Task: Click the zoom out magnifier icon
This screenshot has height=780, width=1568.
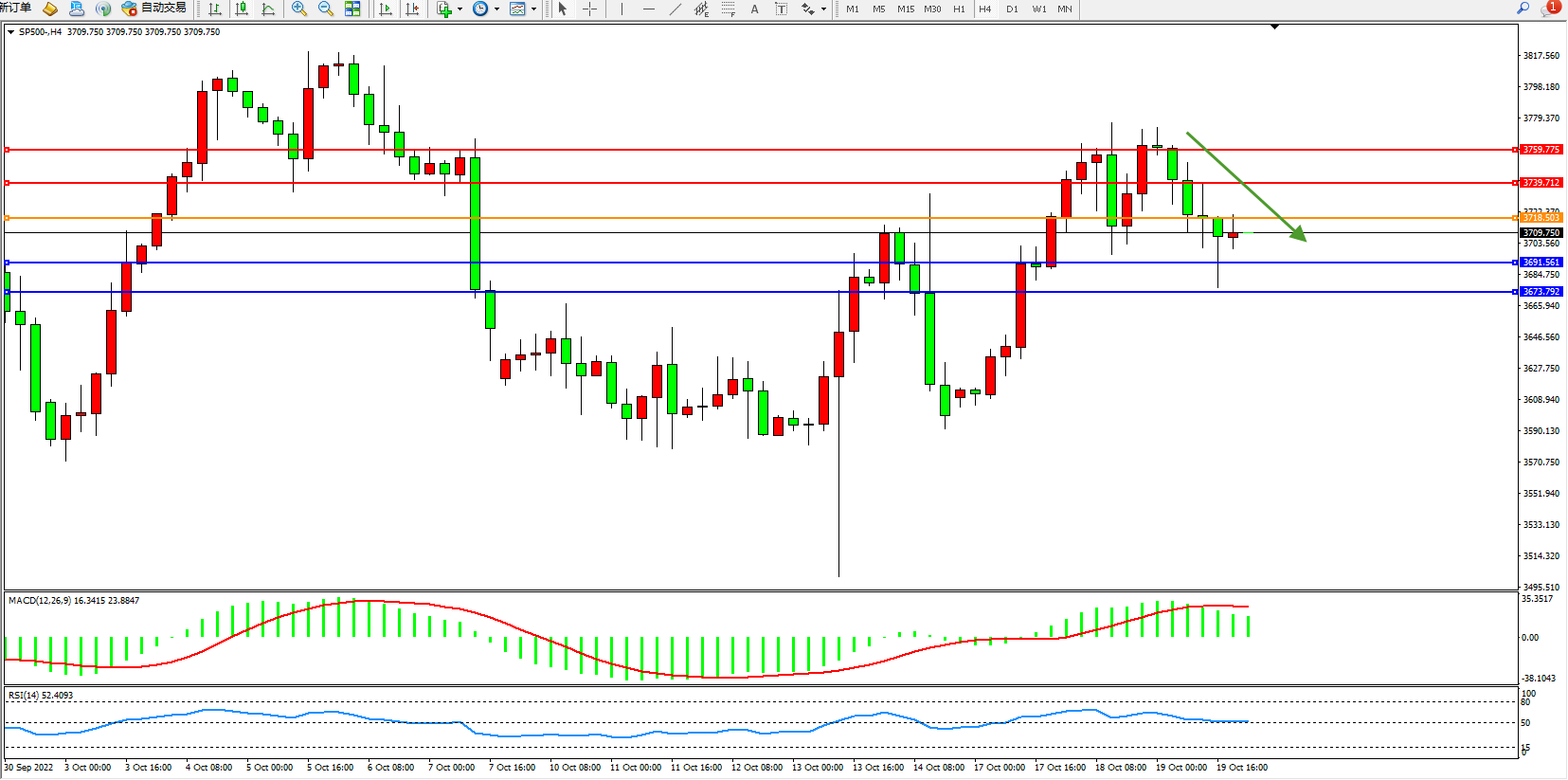Action: tap(326, 9)
